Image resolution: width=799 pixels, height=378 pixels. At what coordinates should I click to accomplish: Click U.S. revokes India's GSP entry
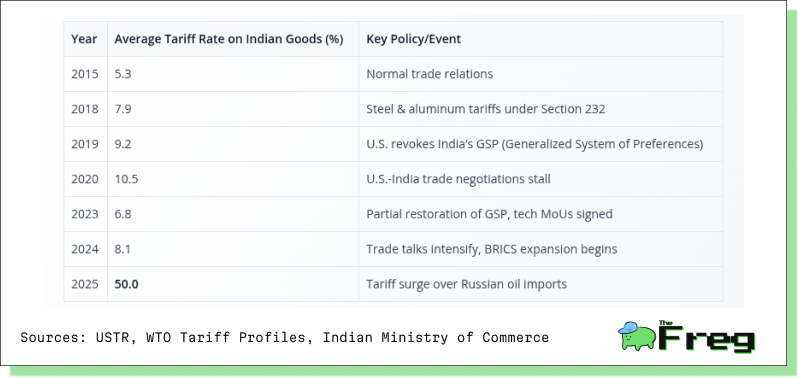pyautogui.click(x=535, y=144)
